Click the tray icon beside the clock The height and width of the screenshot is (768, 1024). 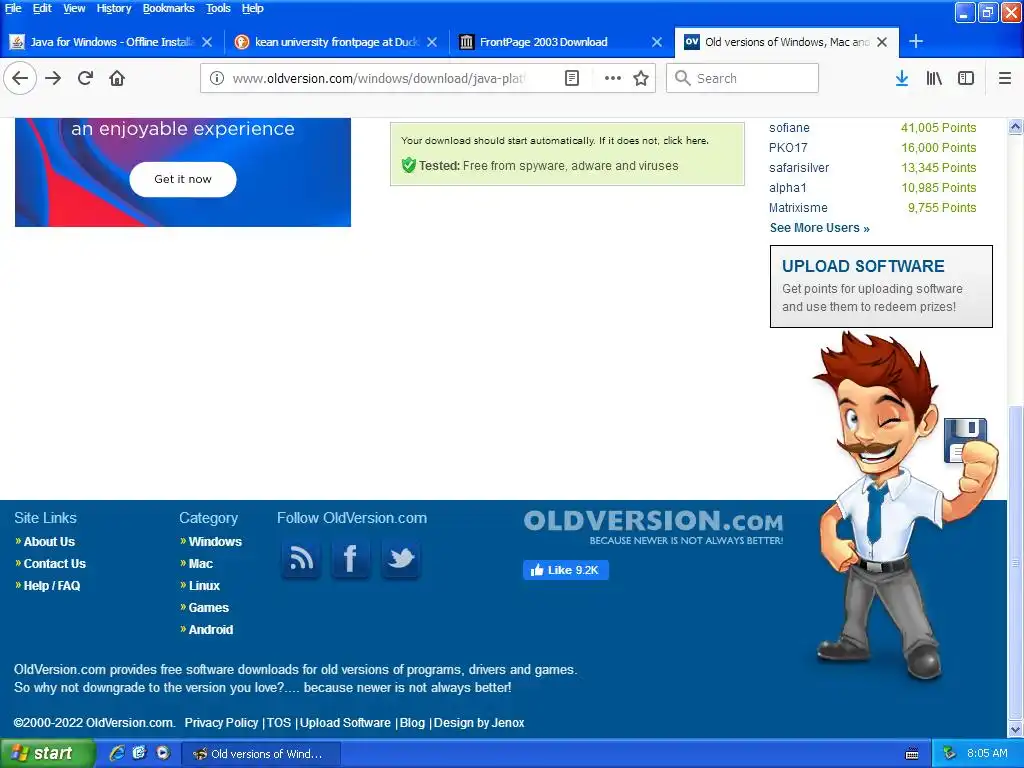coord(950,753)
